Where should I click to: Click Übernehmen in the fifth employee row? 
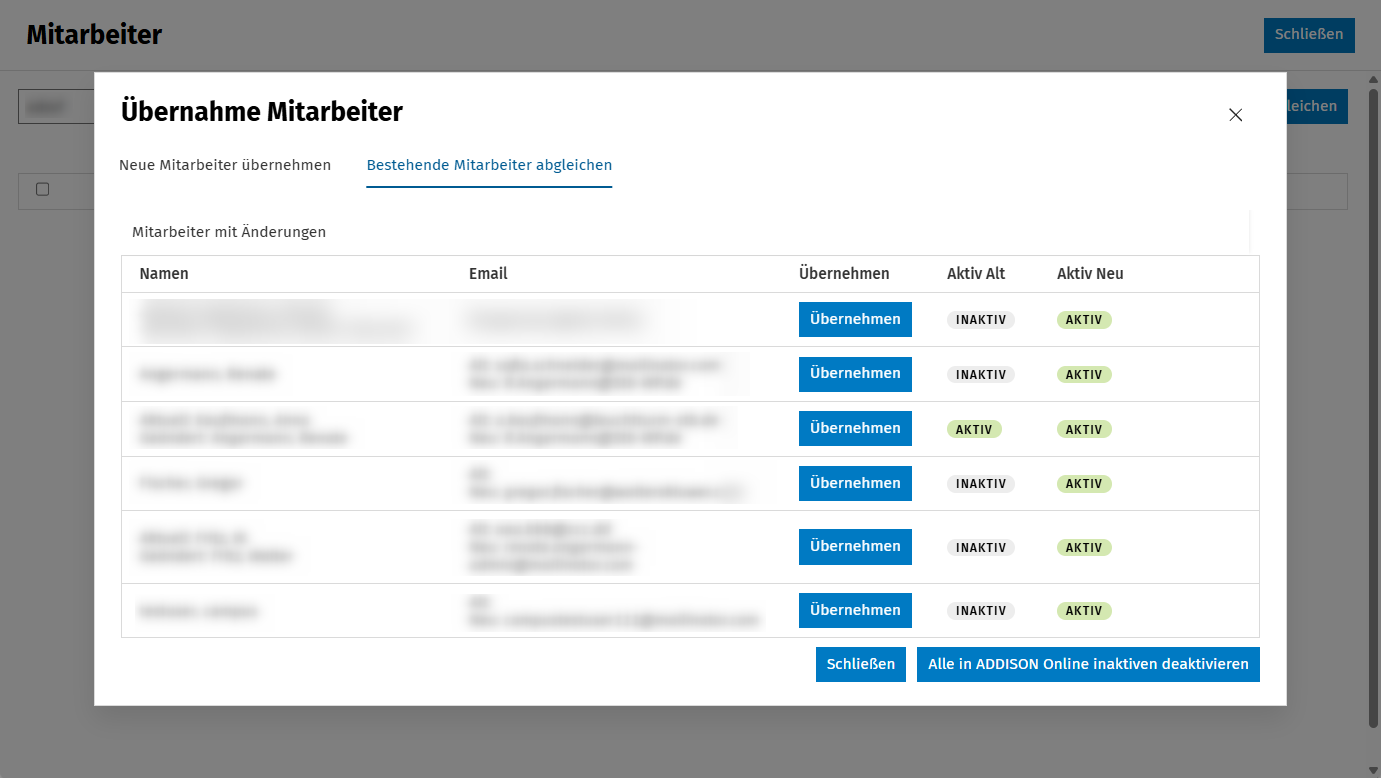[x=855, y=547]
